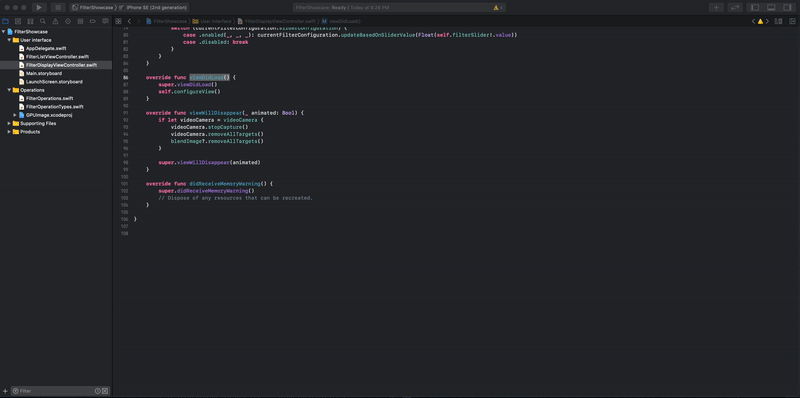Click super.viewWillDisappear(animated) on line 98
This screenshot has height=398, width=800.
[210, 162]
